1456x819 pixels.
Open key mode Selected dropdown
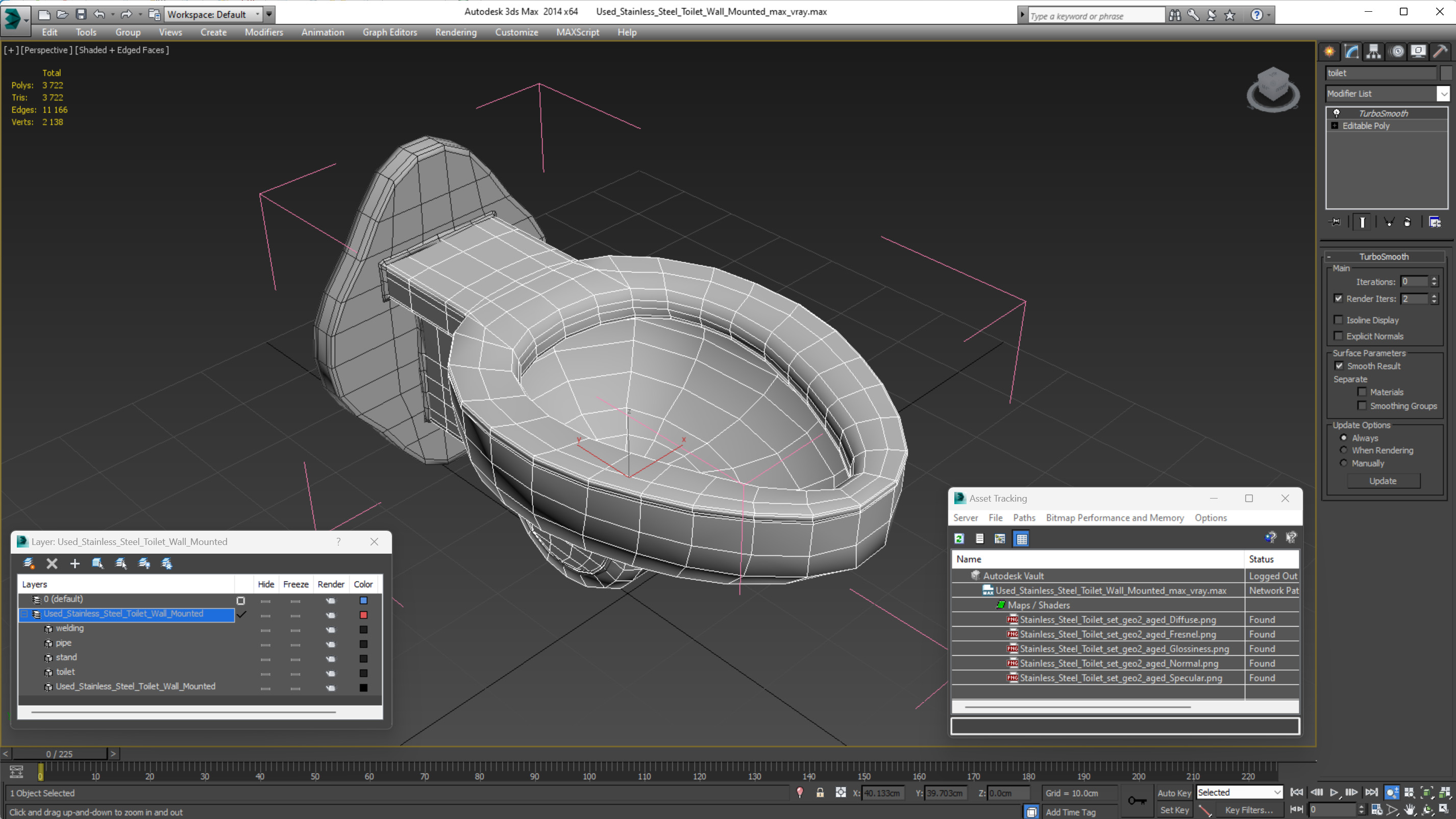(x=1239, y=792)
